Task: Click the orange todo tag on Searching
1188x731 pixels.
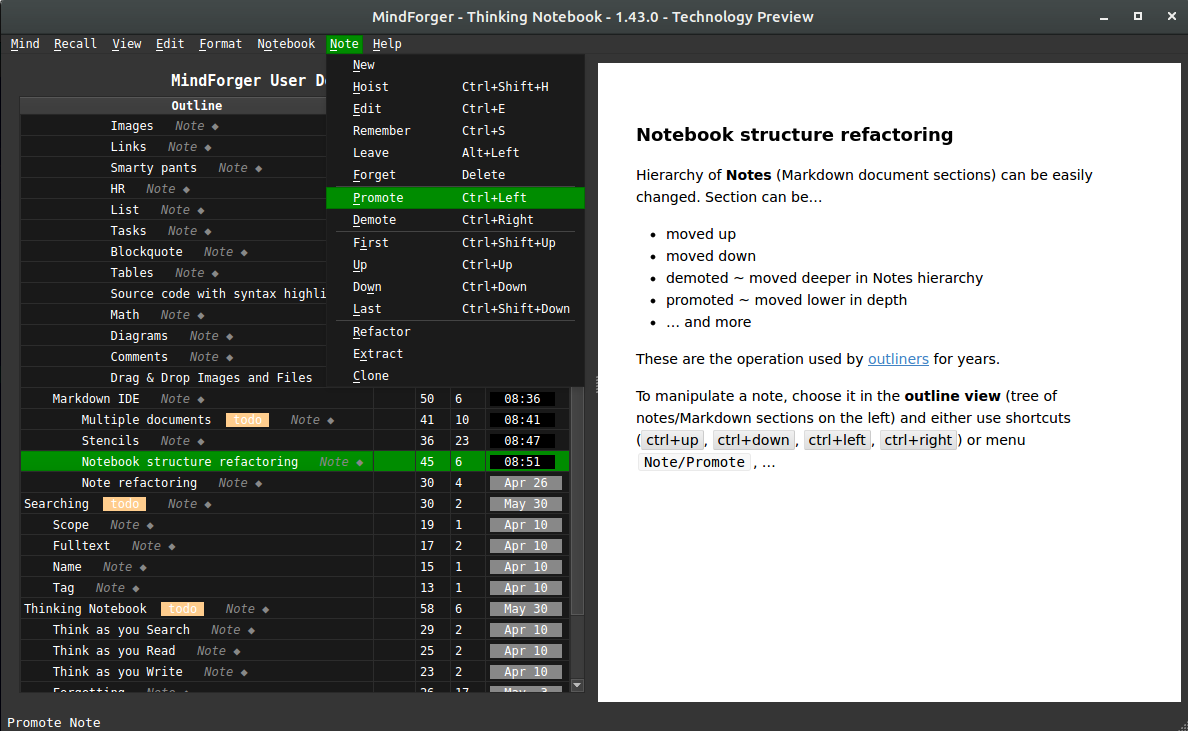Action: [x=124, y=504]
